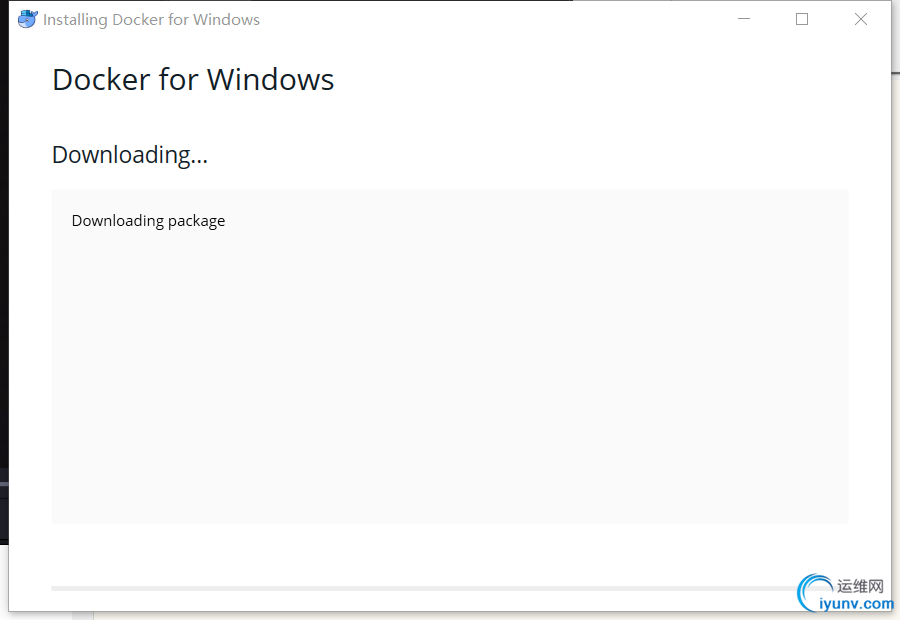Viewport: 900px width, 620px height.
Task: Click the iyunv.com watermark link
Action: point(856,604)
